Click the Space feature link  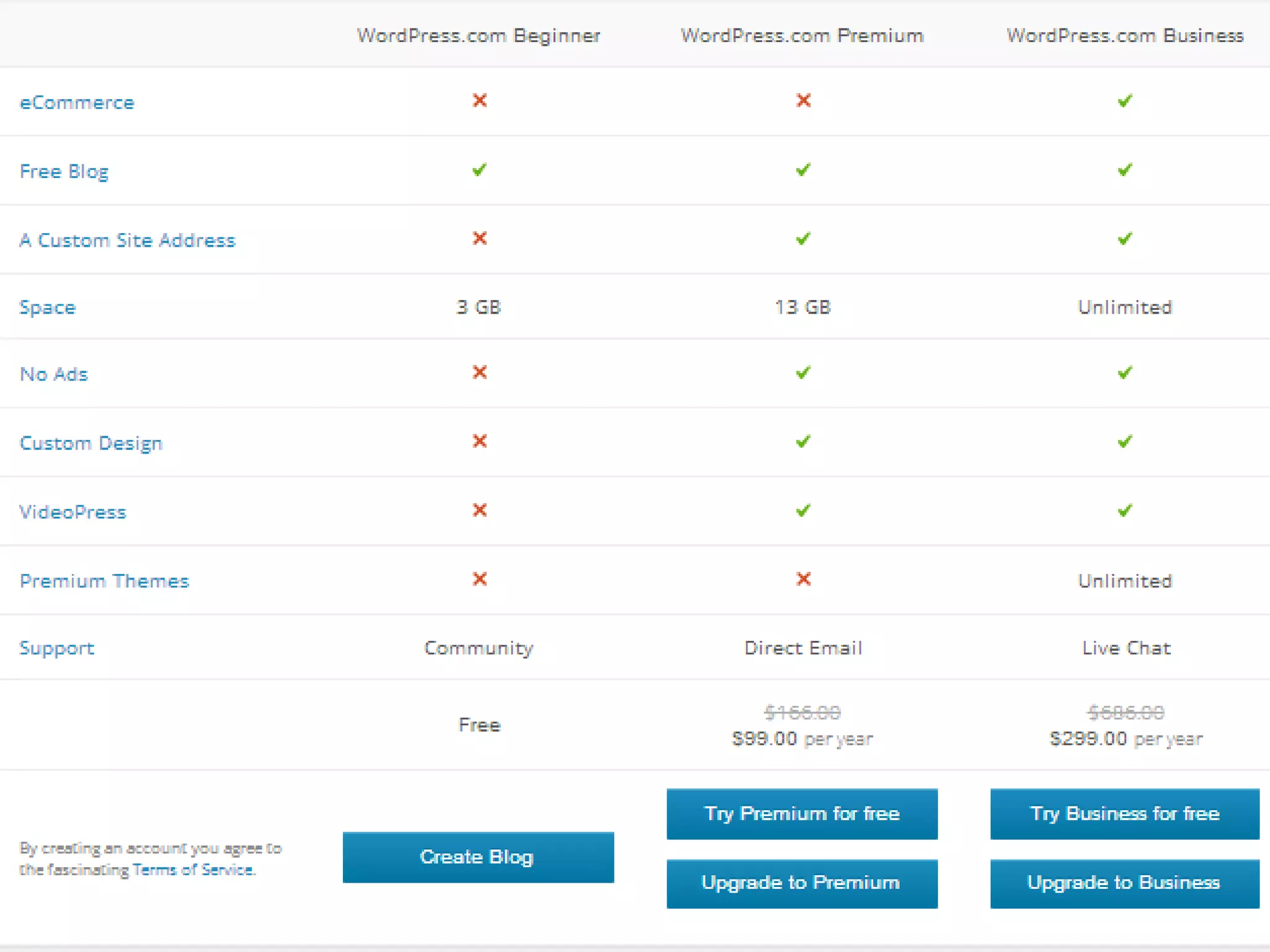pos(48,307)
